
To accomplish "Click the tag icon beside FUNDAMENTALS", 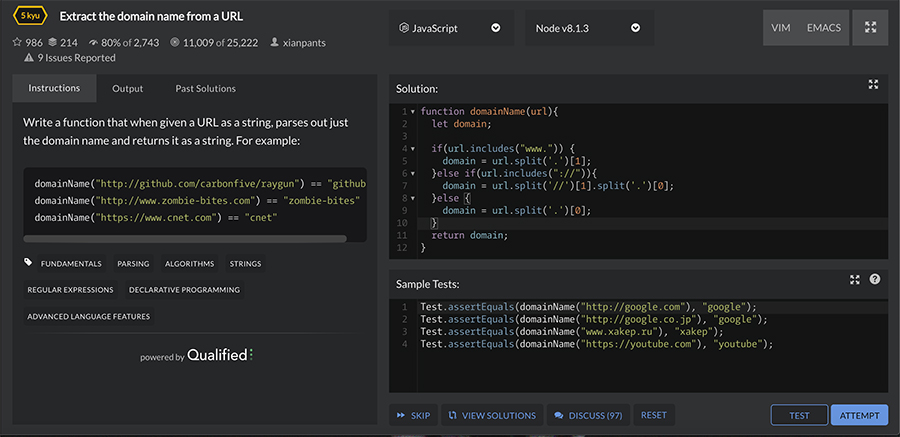I will click(28, 262).
